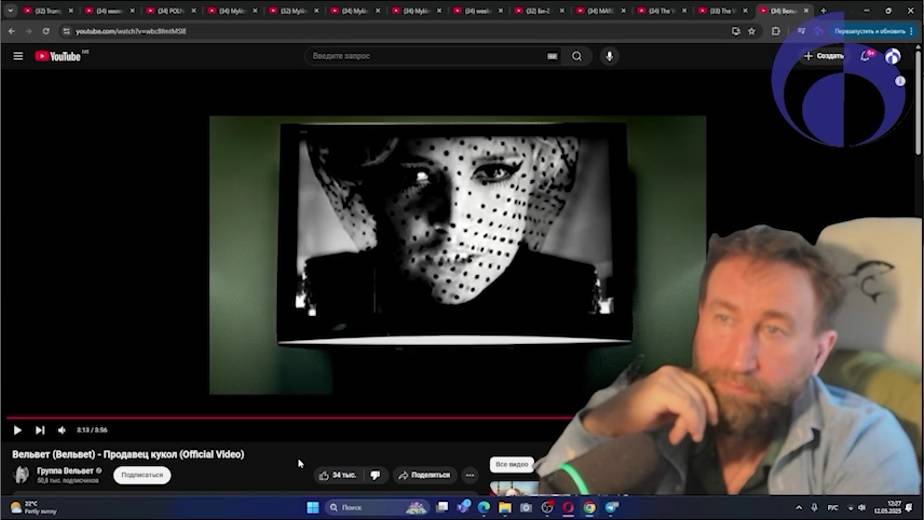Open File Explorer from the taskbar
The width and height of the screenshot is (924, 520).
pyautogui.click(x=505, y=507)
